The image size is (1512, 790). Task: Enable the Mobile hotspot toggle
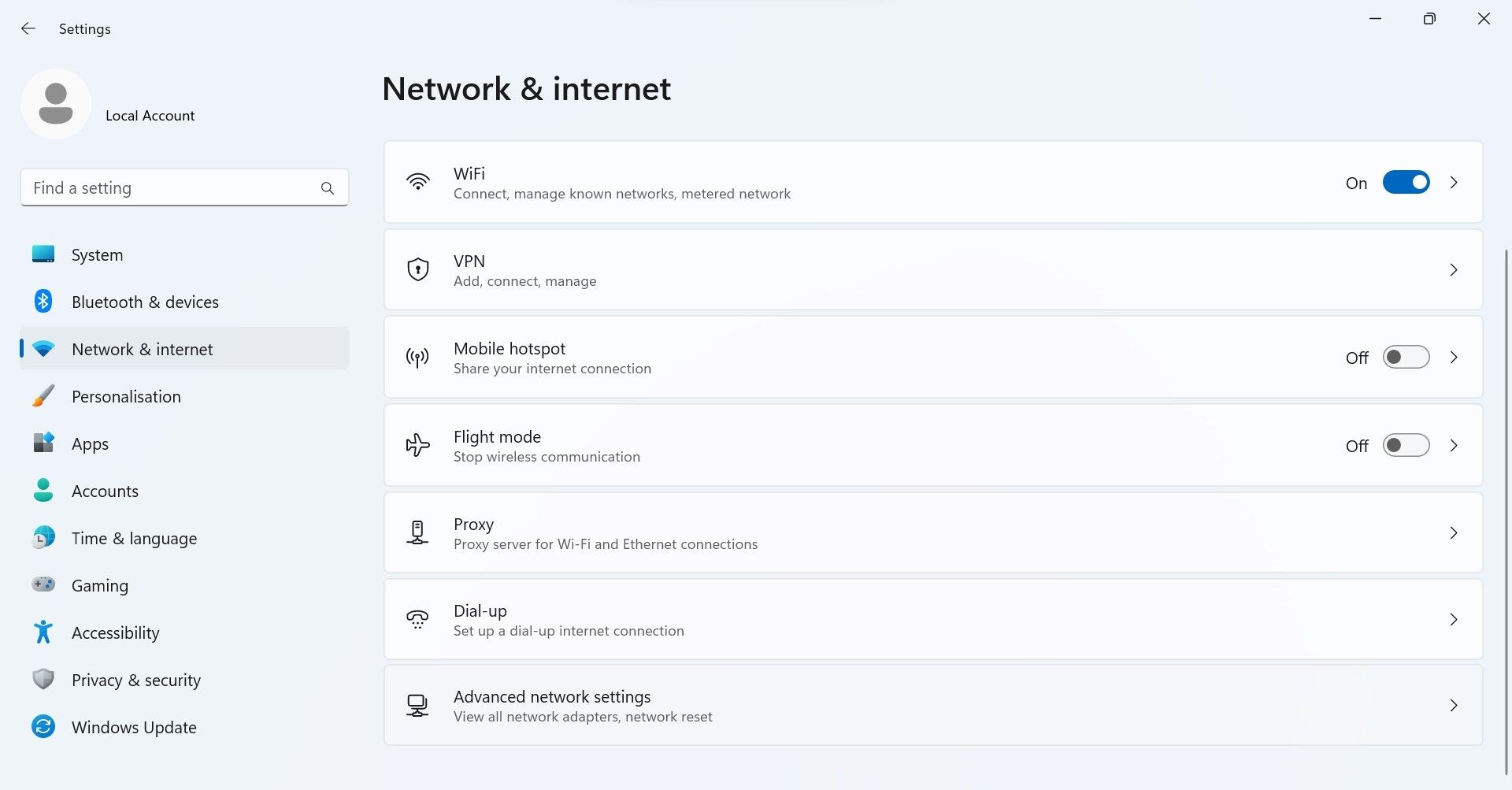point(1406,358)
